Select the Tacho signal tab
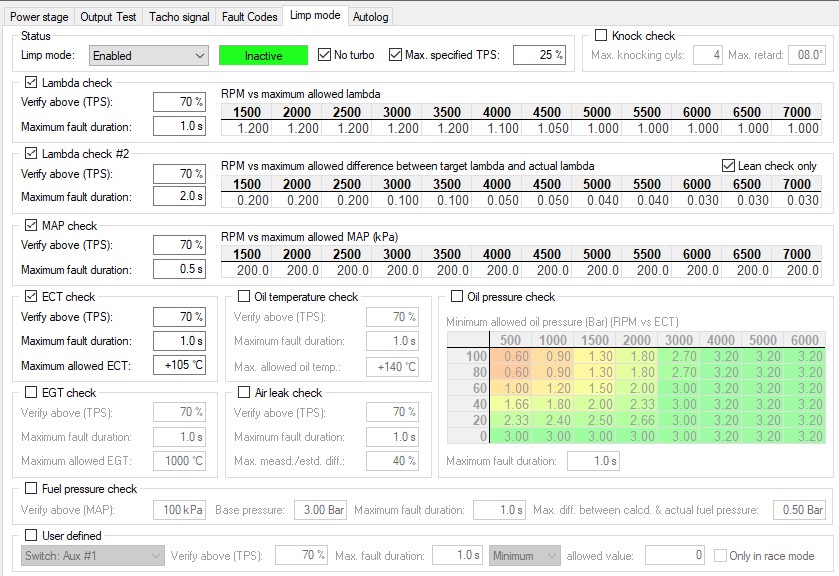The height and width of the screenshot is (576, 839). [x=178, y=17]
